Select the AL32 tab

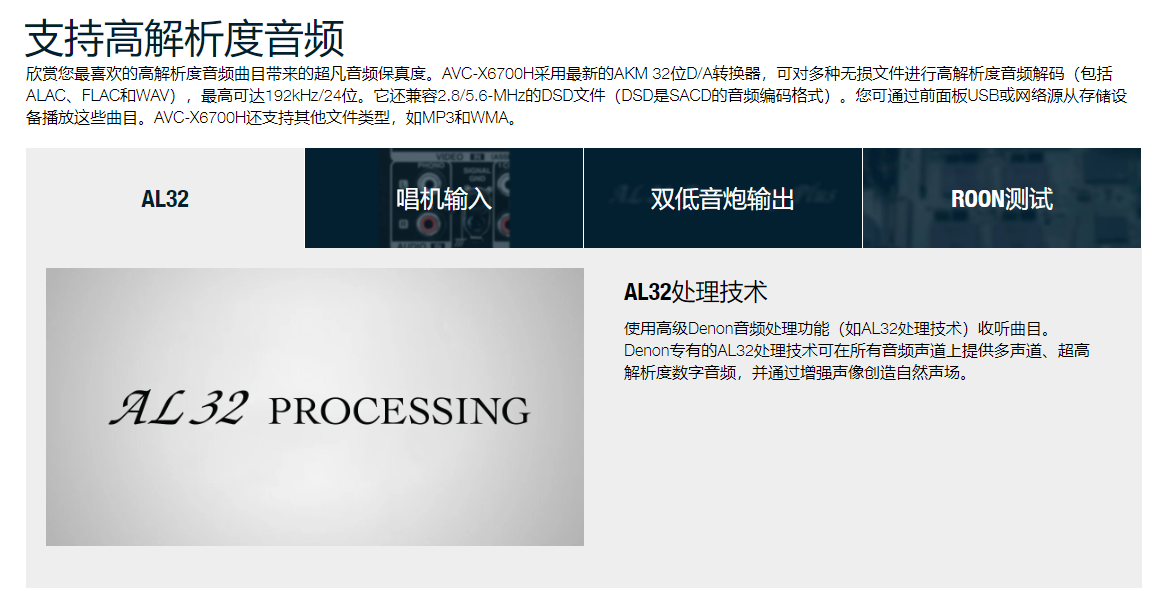[165, 198]
